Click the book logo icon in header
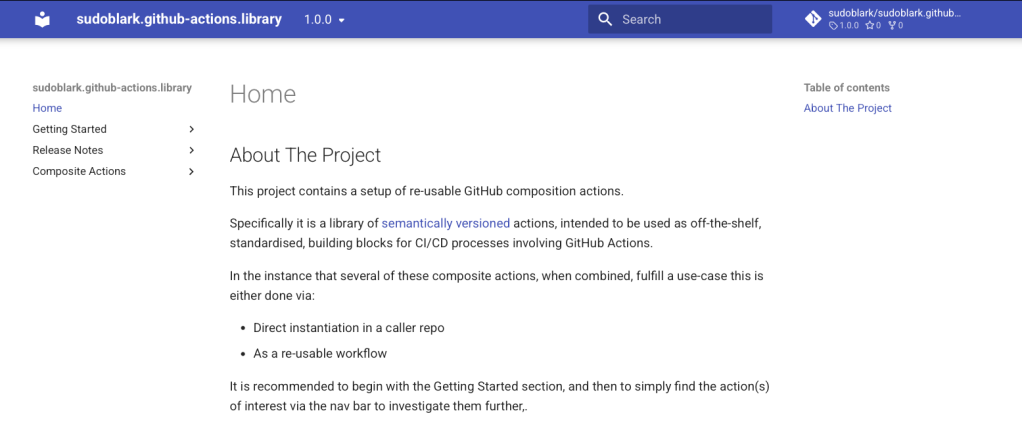 (x=42, y=20)
